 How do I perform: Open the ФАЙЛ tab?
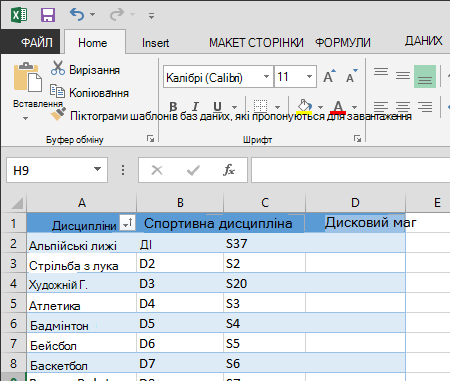point(31,42)
